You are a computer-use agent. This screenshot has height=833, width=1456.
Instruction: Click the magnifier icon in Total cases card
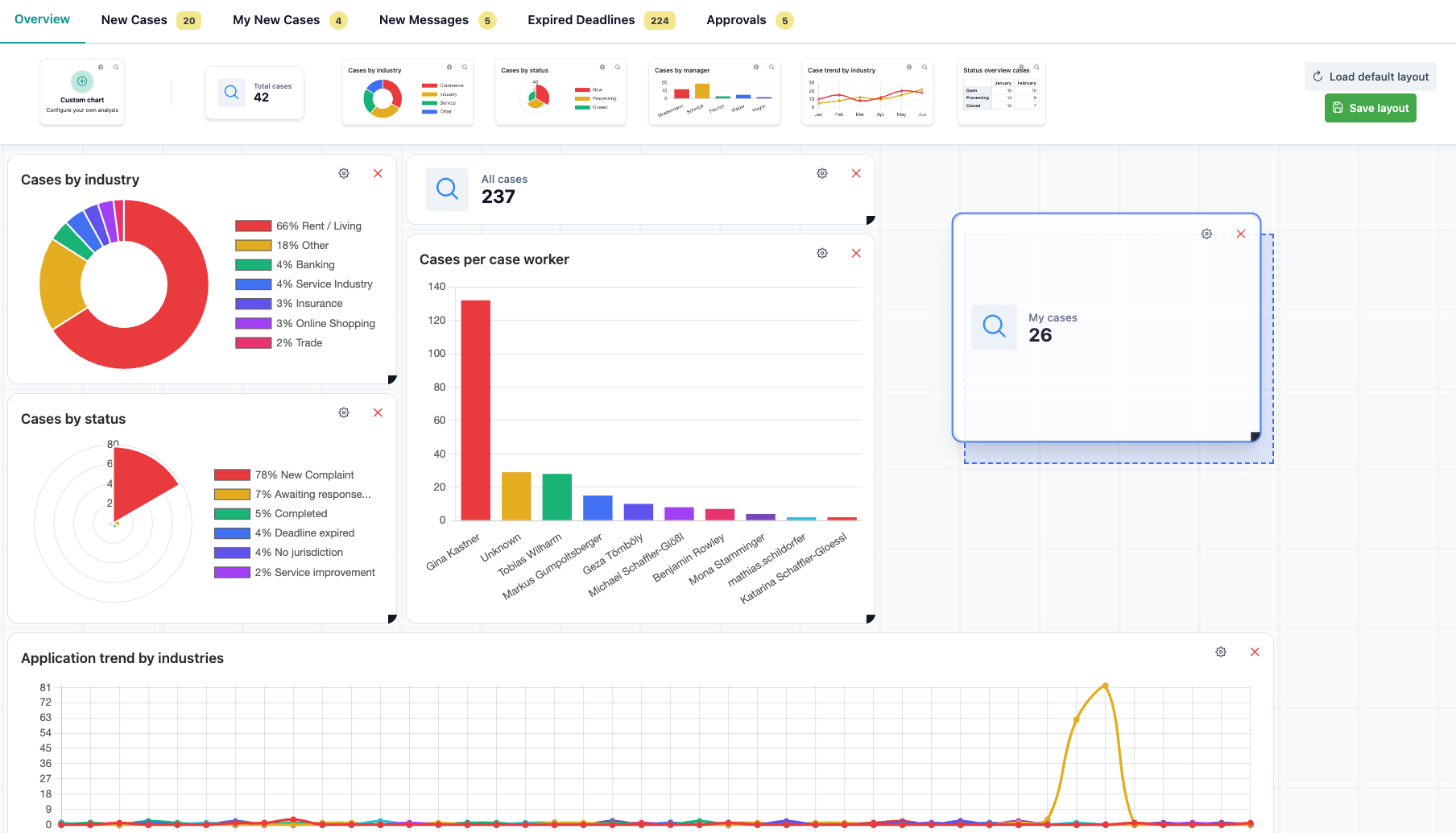pos(231,93)
